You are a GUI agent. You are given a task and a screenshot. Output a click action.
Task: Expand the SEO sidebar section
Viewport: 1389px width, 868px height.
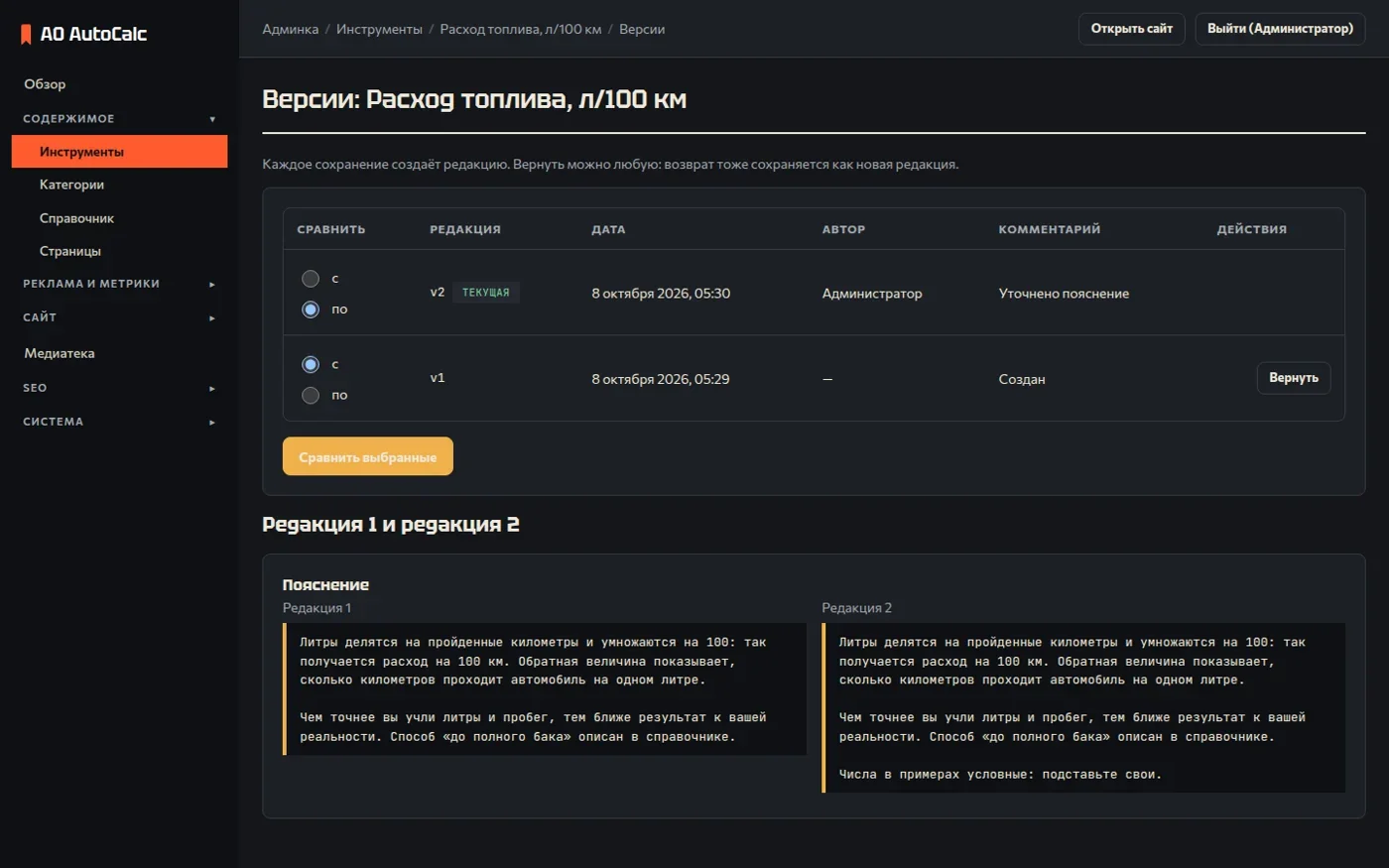pos(119,388)
